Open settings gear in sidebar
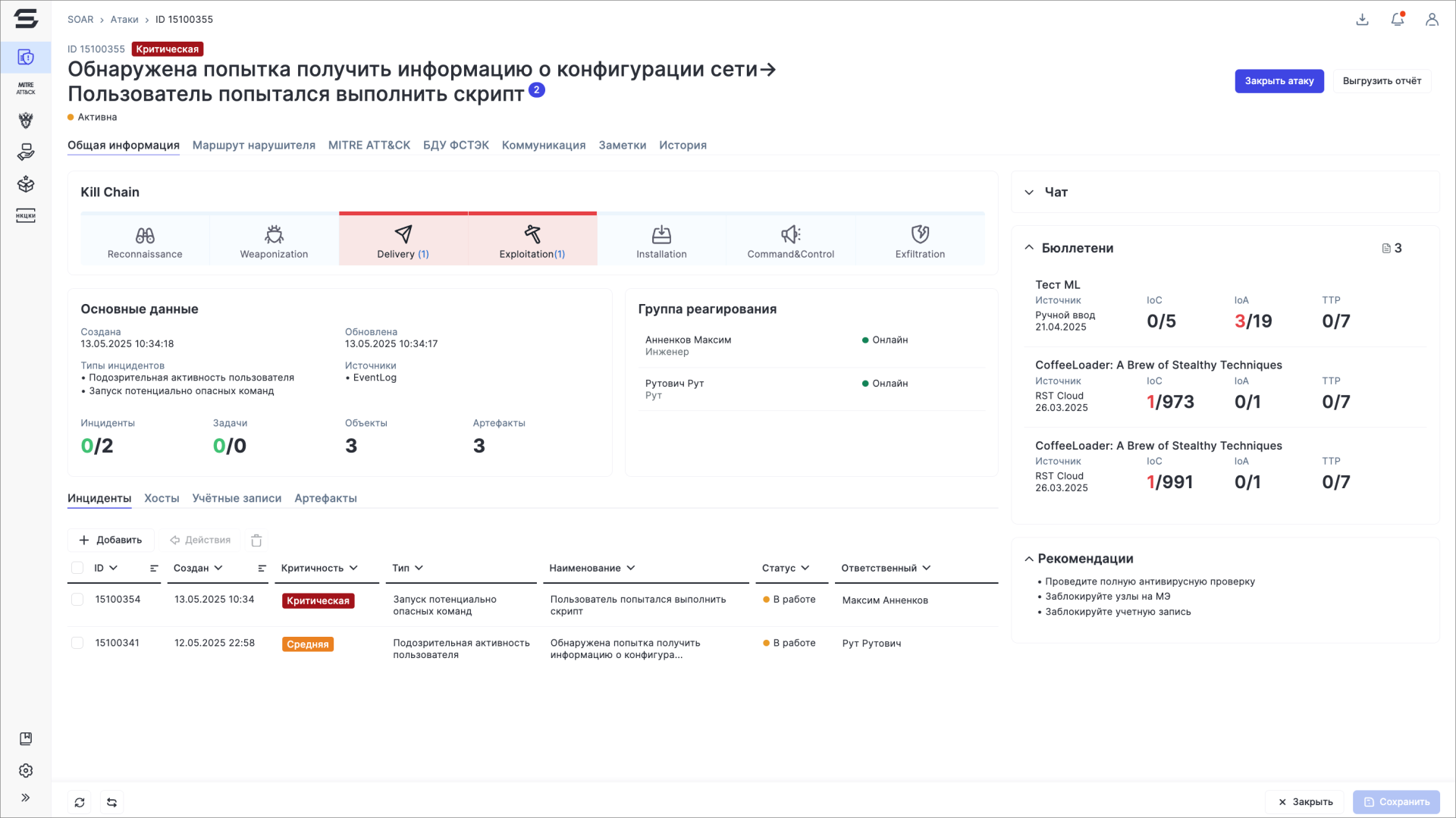The image size is (1456, 818). pos(26,770)
